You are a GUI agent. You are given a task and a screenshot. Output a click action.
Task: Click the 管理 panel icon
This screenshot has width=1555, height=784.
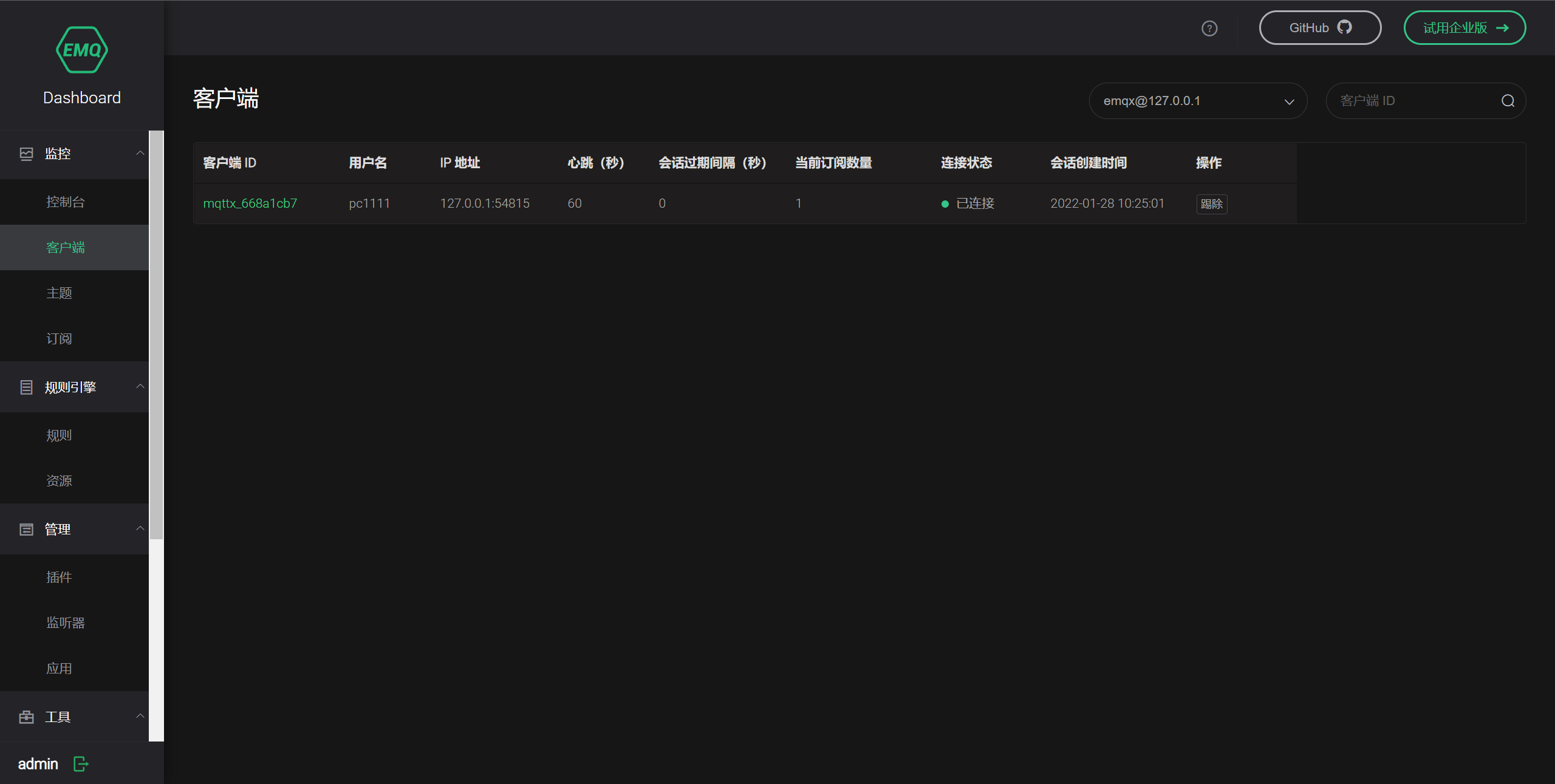point(26,530)
